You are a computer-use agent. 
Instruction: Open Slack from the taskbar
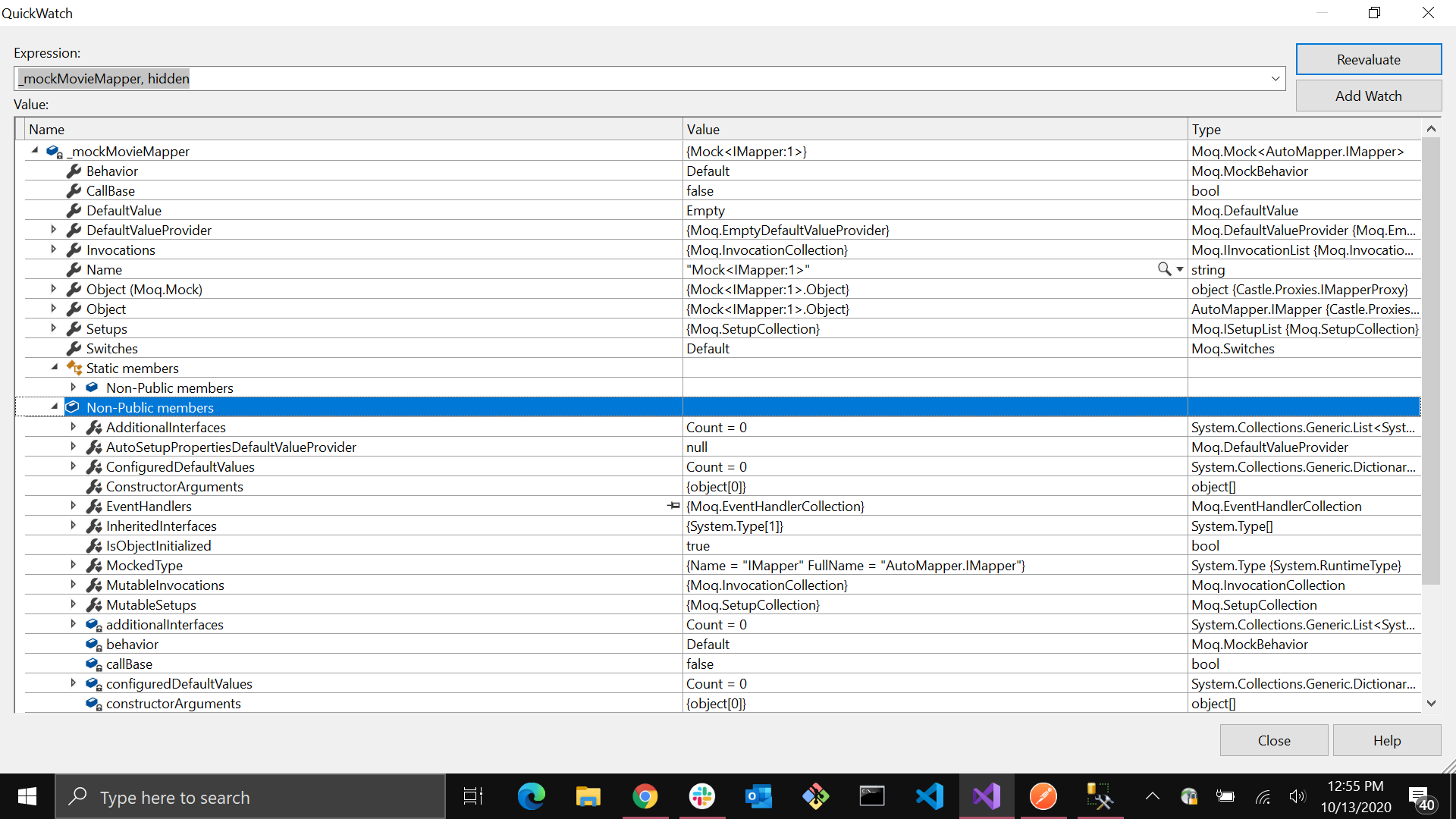701,796
